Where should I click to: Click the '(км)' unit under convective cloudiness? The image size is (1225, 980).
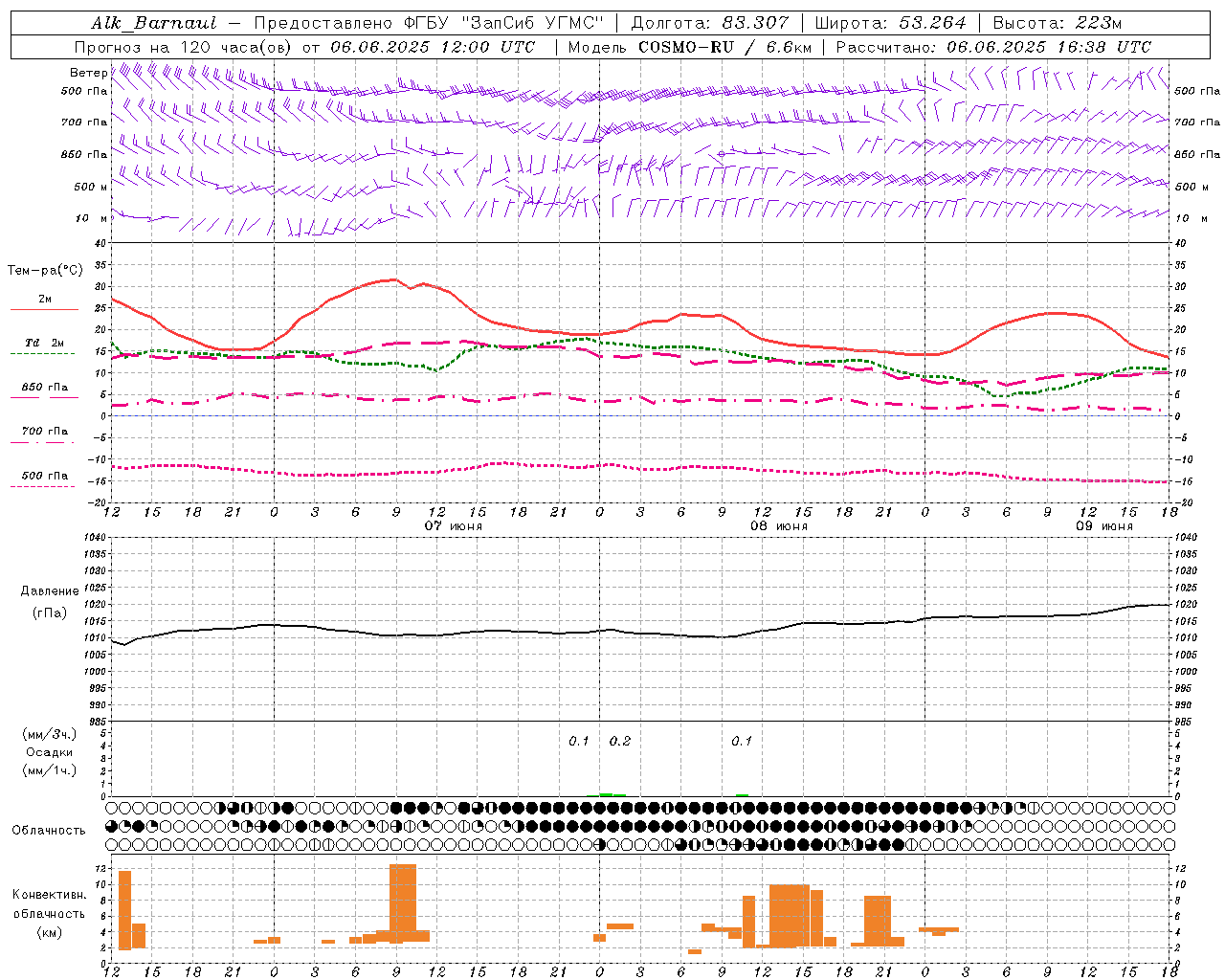(49, 932)
